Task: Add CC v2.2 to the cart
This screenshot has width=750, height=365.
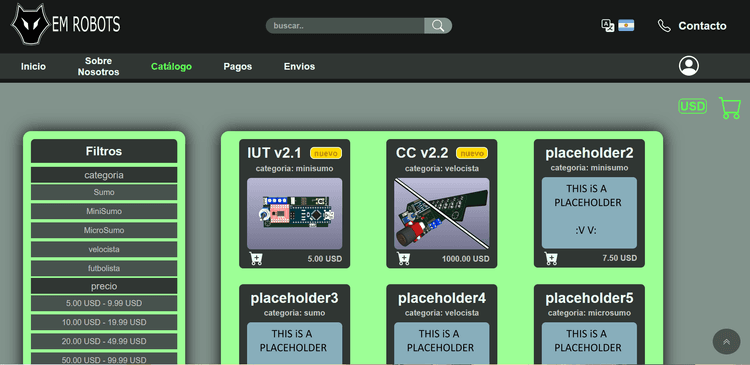Action: click(x=403, y=259)
